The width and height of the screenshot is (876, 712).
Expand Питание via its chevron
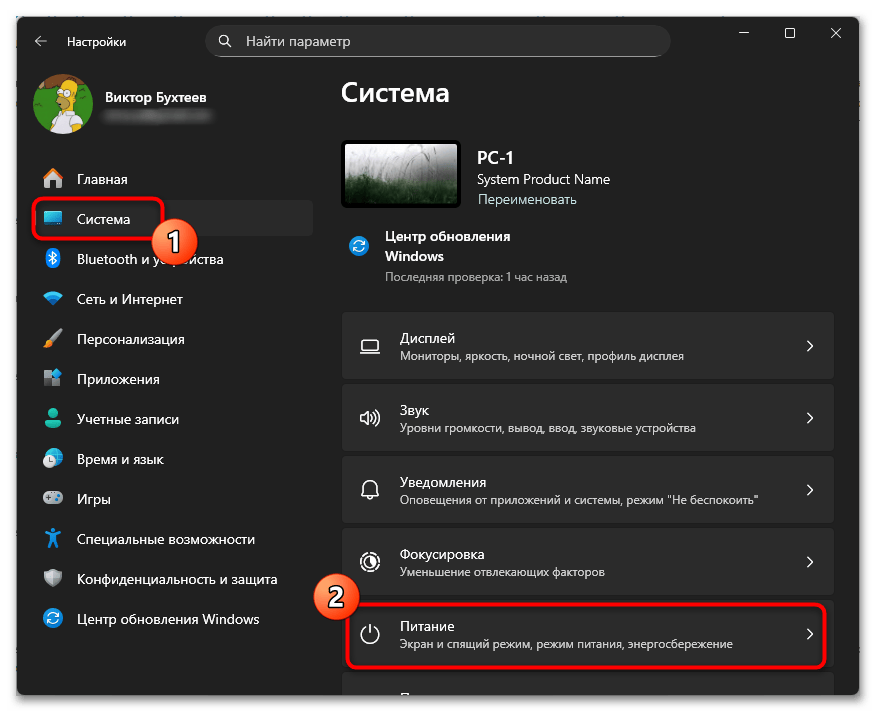pos(810,634)
